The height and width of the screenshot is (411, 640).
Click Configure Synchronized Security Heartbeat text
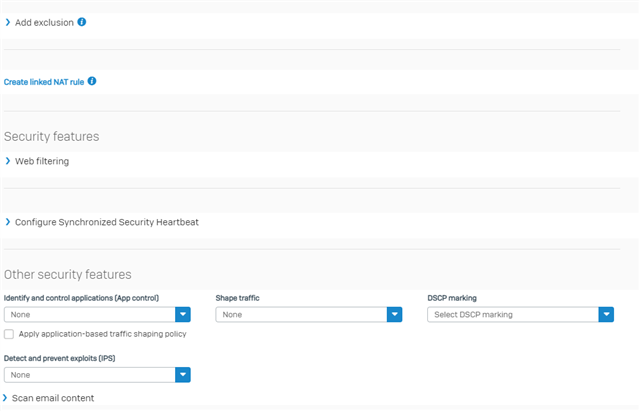107,222
